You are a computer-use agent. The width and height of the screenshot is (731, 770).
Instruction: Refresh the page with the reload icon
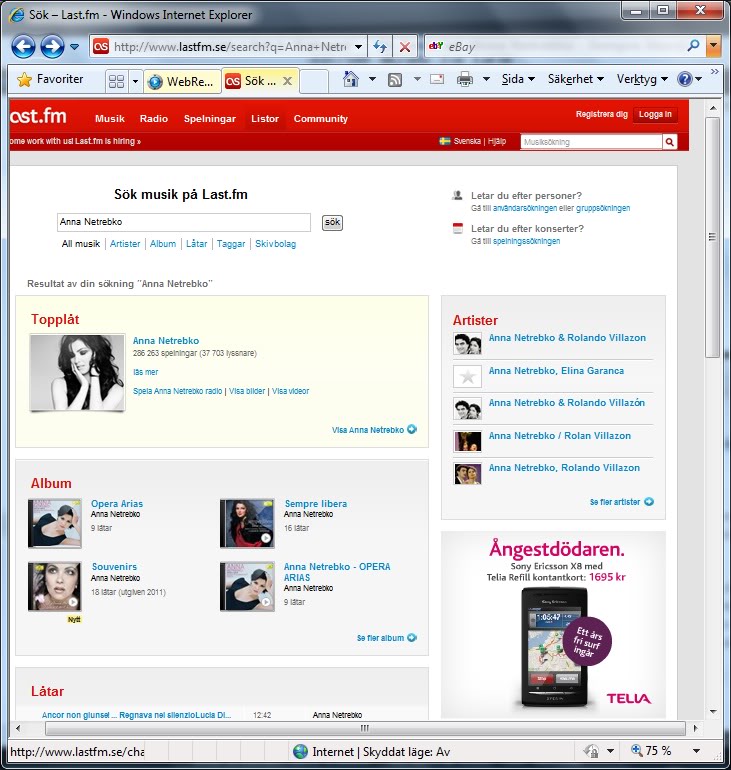click(x=380, y=47)
